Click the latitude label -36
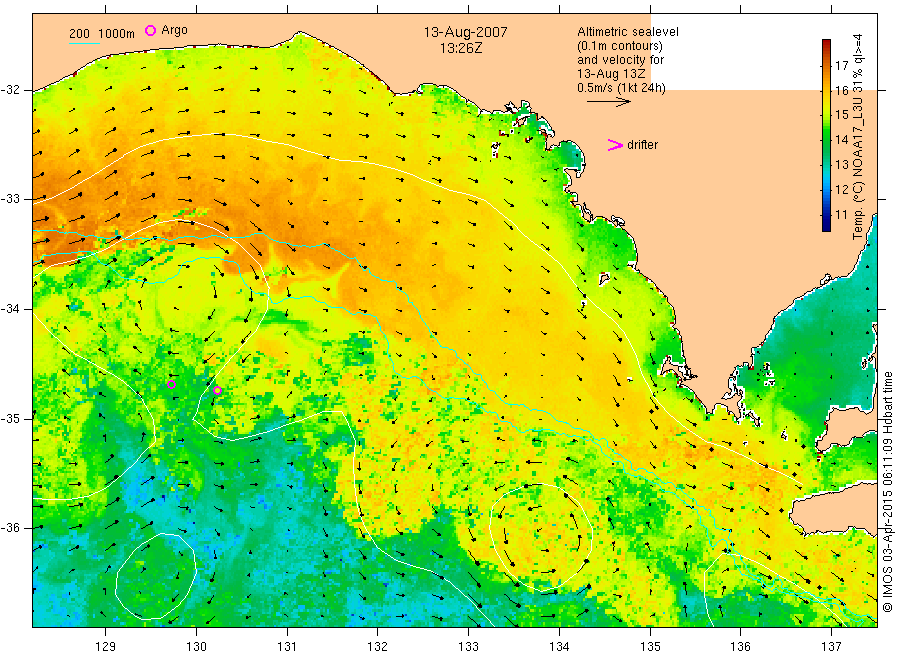 click(10, 528)
